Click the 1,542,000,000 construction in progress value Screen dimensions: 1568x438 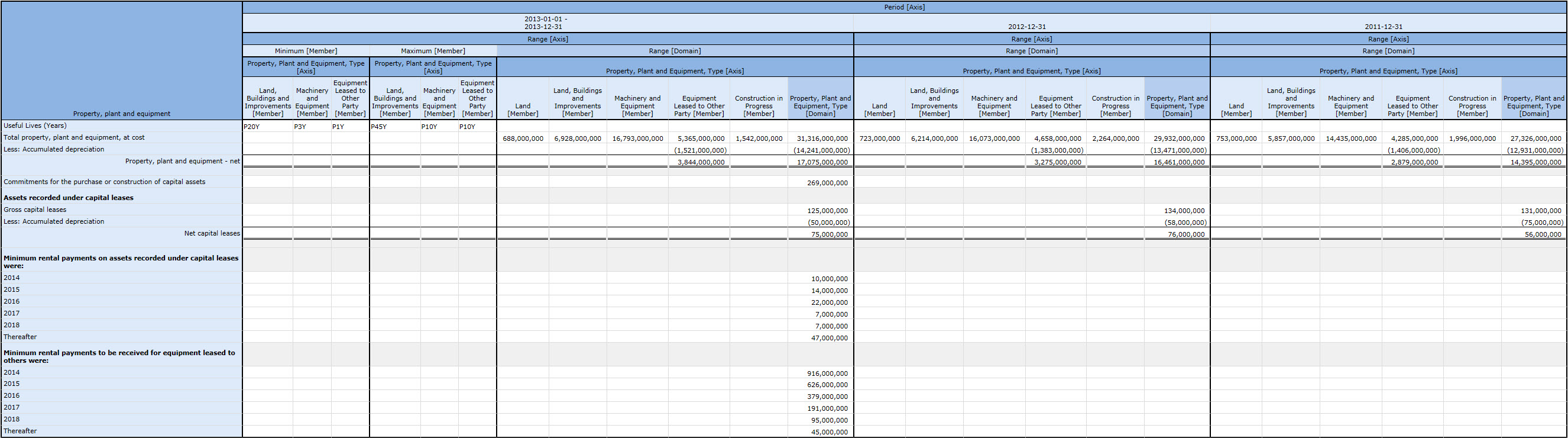[759, 139]
